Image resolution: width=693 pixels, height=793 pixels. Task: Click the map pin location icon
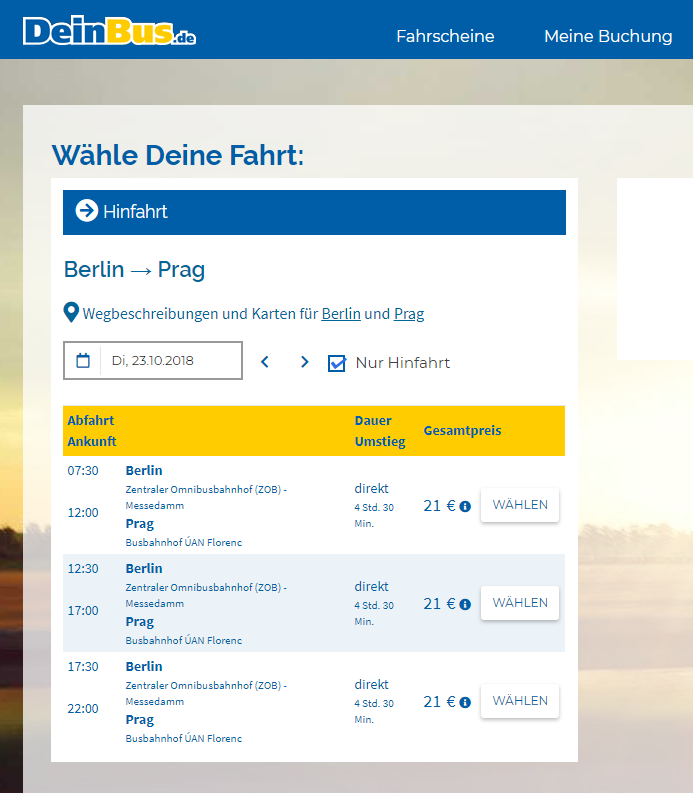click(71, 314)
